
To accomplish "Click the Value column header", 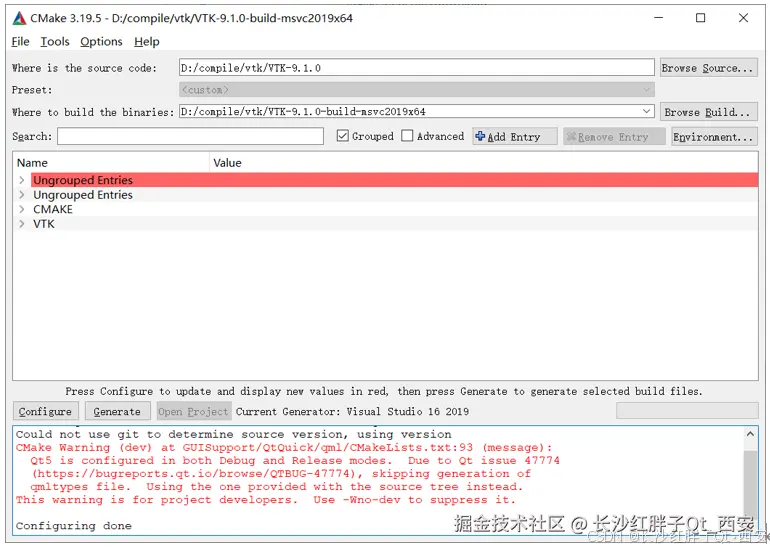I will [x=484, y=163].
